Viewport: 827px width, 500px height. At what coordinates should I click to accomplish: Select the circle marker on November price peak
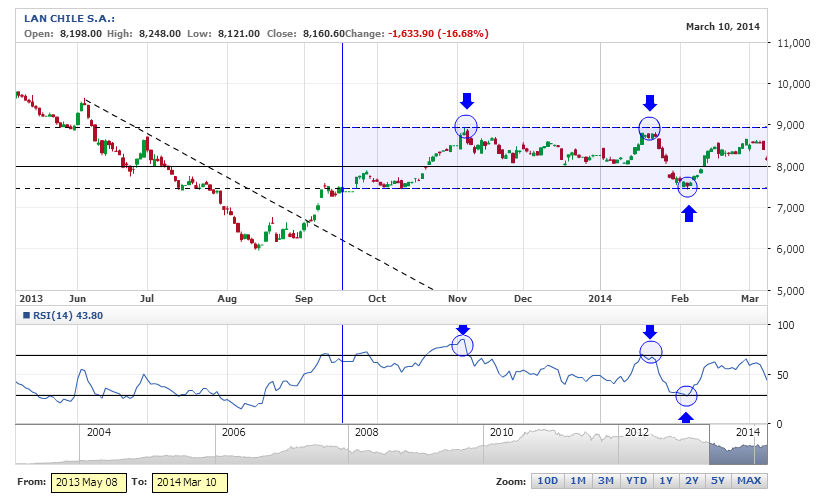click(x=466, y=127)
